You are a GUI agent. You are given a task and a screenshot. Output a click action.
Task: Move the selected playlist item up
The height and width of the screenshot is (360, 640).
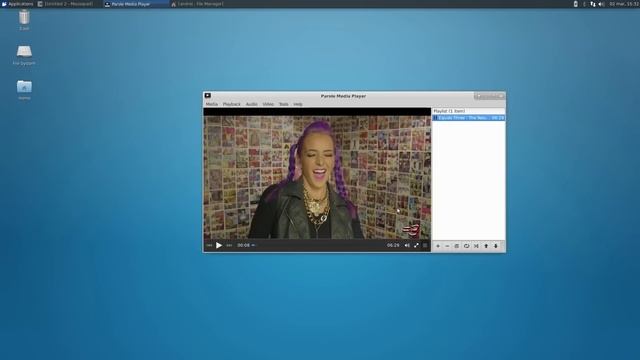click(x=486, y=246)
